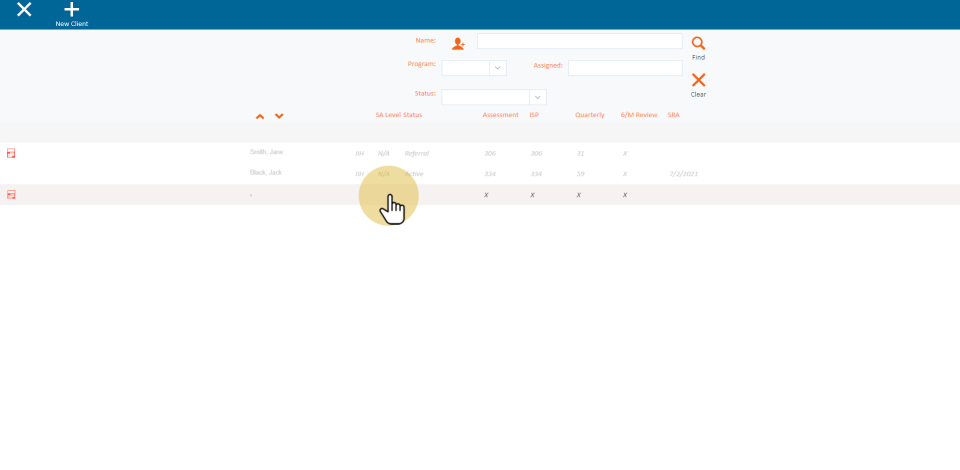Click the Find magnifier icon
The height and width of the screenshot is (470, 960).
[x=698, y=43]
